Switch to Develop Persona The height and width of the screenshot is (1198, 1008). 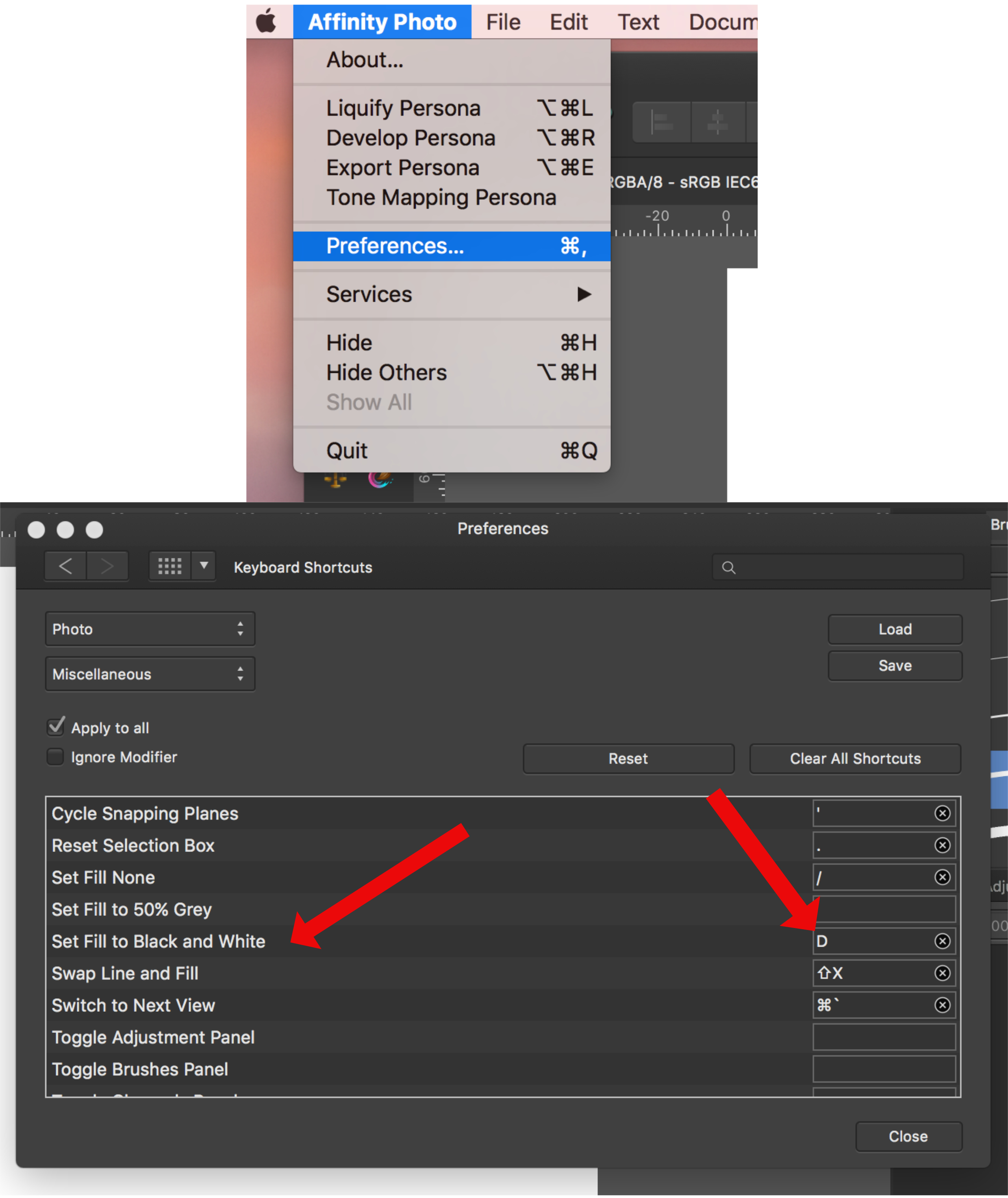(x=452, y=138)
